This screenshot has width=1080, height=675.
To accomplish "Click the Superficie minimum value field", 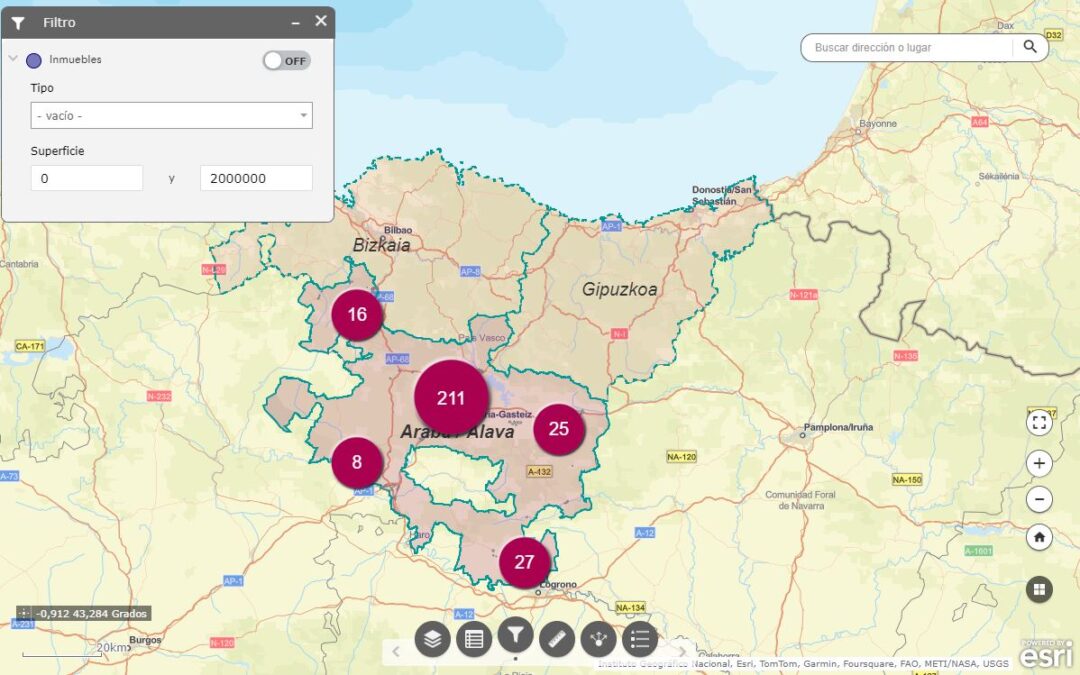I will pyautogui.click(x=87, y=178).
